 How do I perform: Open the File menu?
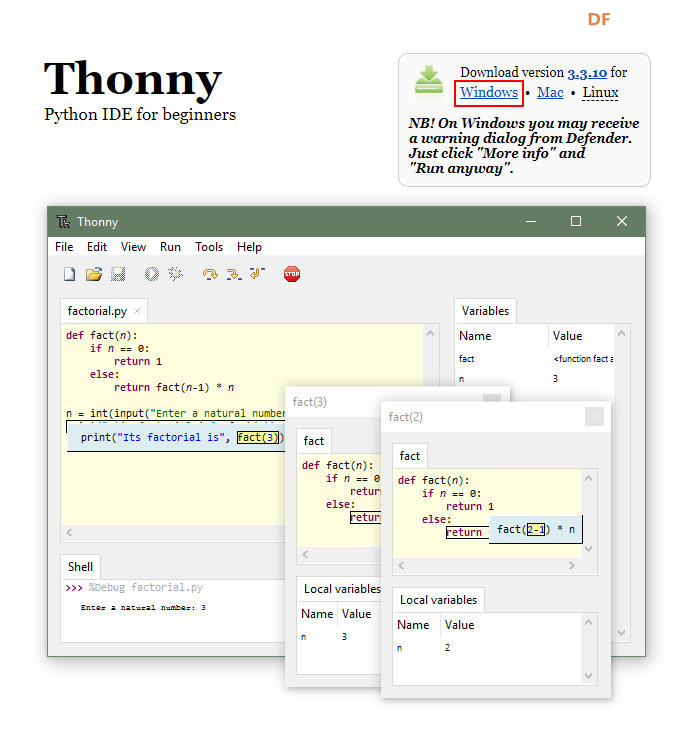click(x=64, y=247)
